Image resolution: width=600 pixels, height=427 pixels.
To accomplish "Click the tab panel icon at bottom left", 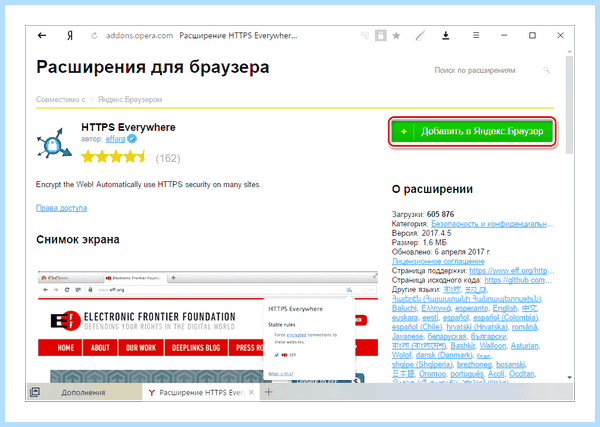I will 35,392.
